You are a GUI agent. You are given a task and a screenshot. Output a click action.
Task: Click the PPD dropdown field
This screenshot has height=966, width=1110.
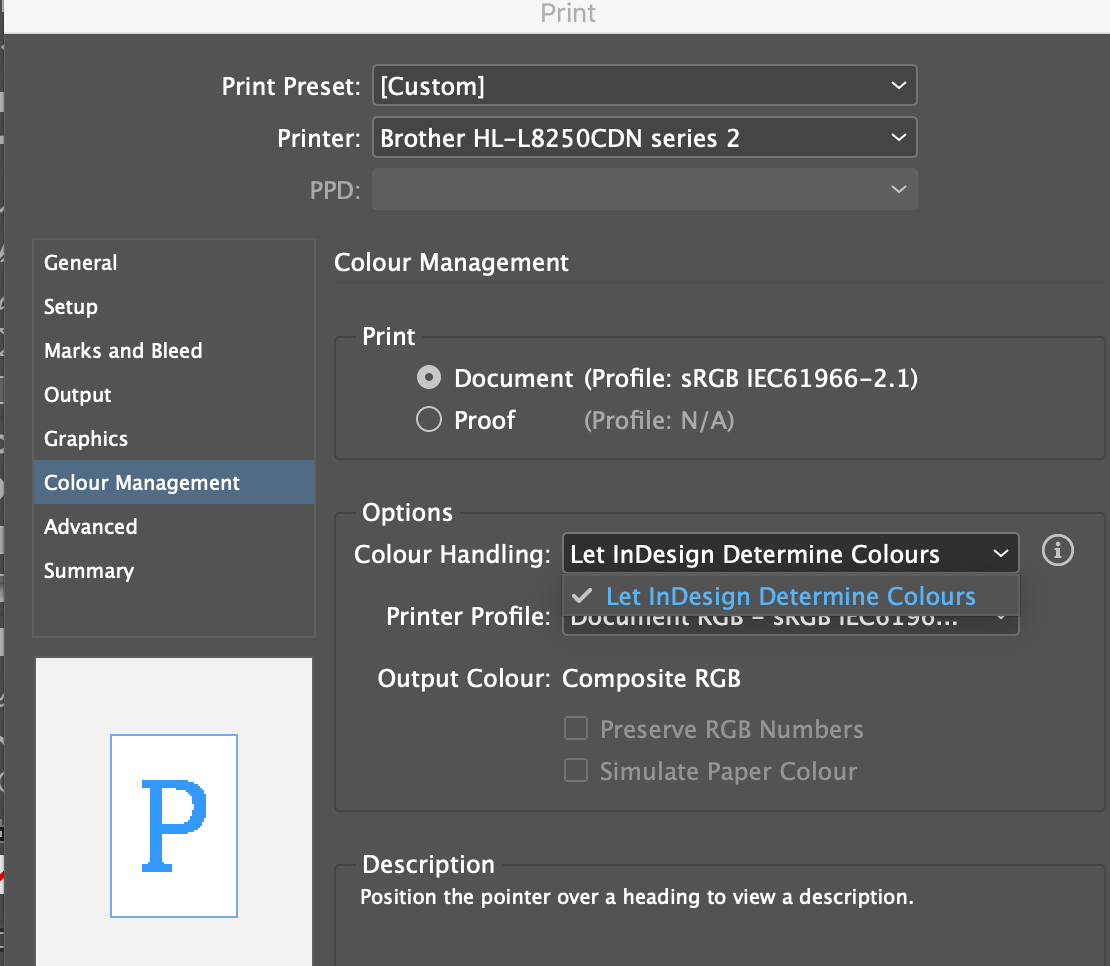pyautogui.click(x=644, y=189)
